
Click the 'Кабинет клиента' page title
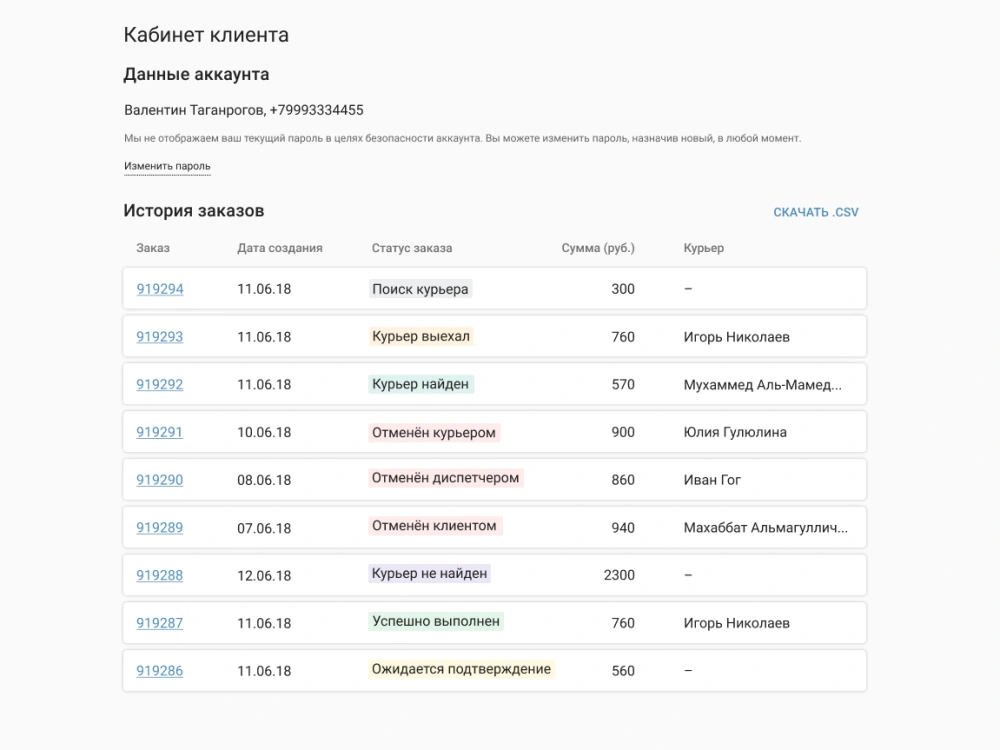tap(206, 35)
